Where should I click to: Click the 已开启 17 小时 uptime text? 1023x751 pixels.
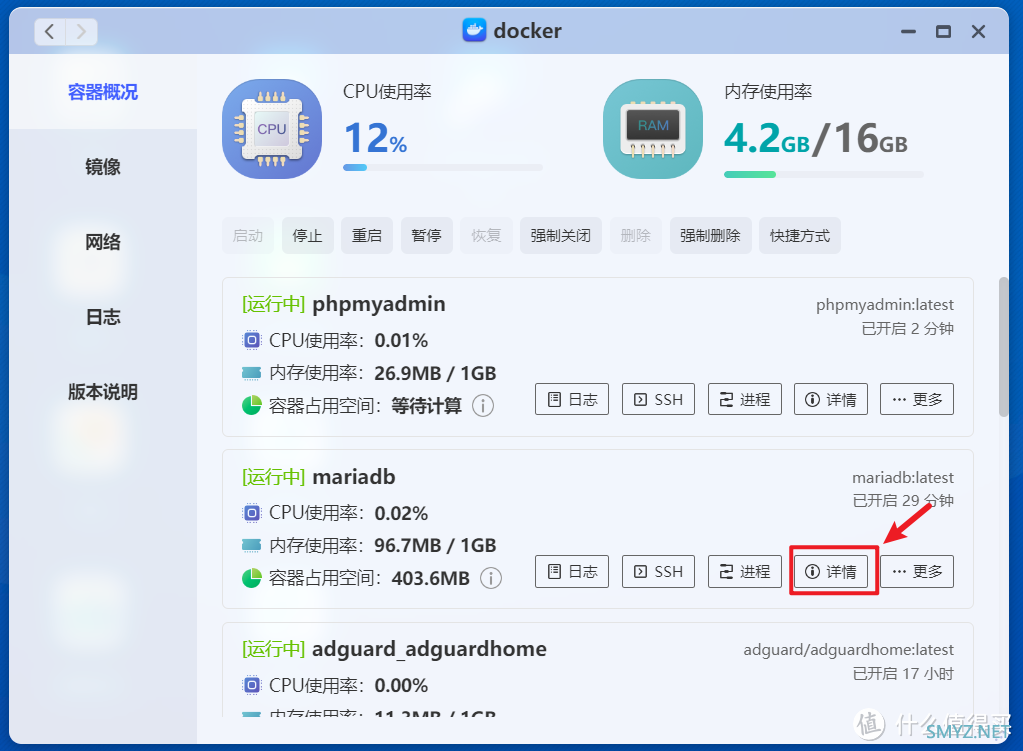(x=903, y=673)
